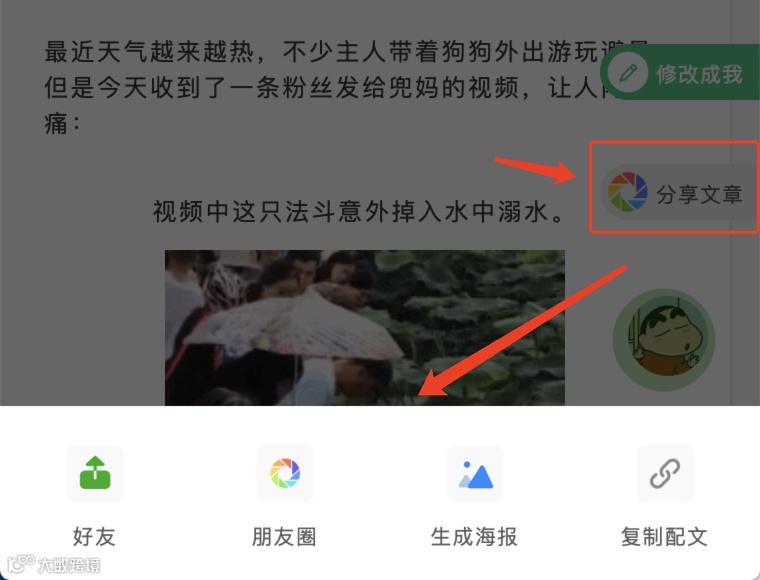The width and height of the screenshot is (760, 580).
Task: Open the umbrella crowd video thumbnail
Action: point(364,328)
